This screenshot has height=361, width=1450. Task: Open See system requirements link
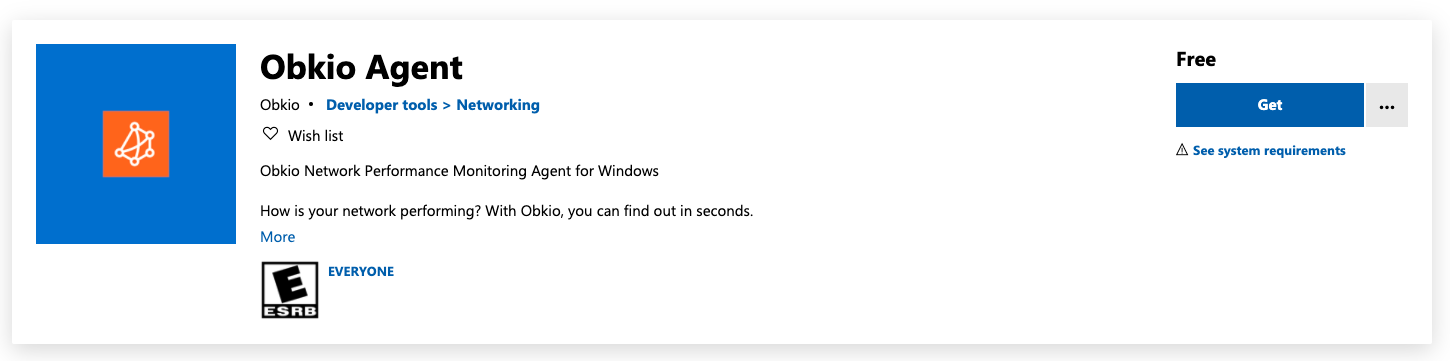pyautogui.click(x=1269, y=150)
